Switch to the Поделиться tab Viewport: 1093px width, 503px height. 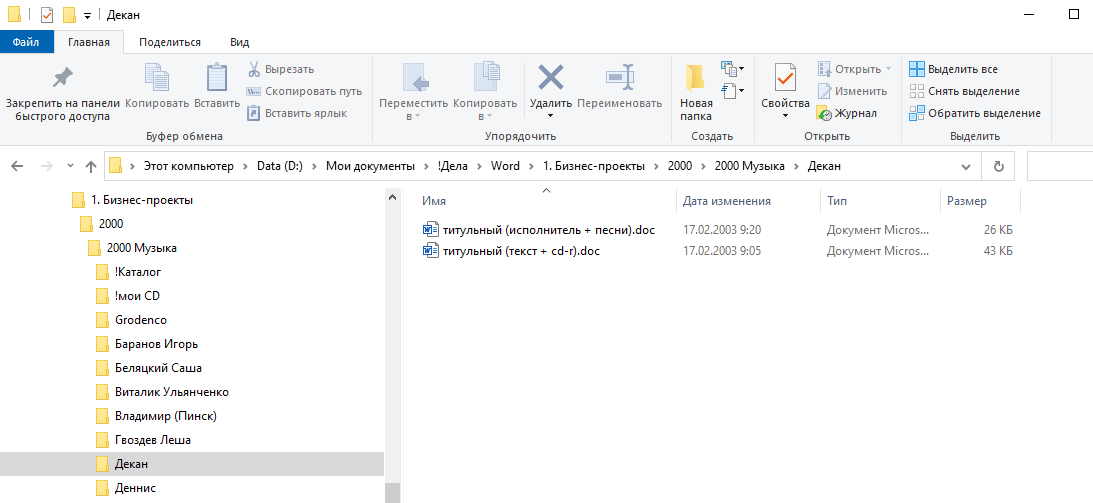click(170, 42)
